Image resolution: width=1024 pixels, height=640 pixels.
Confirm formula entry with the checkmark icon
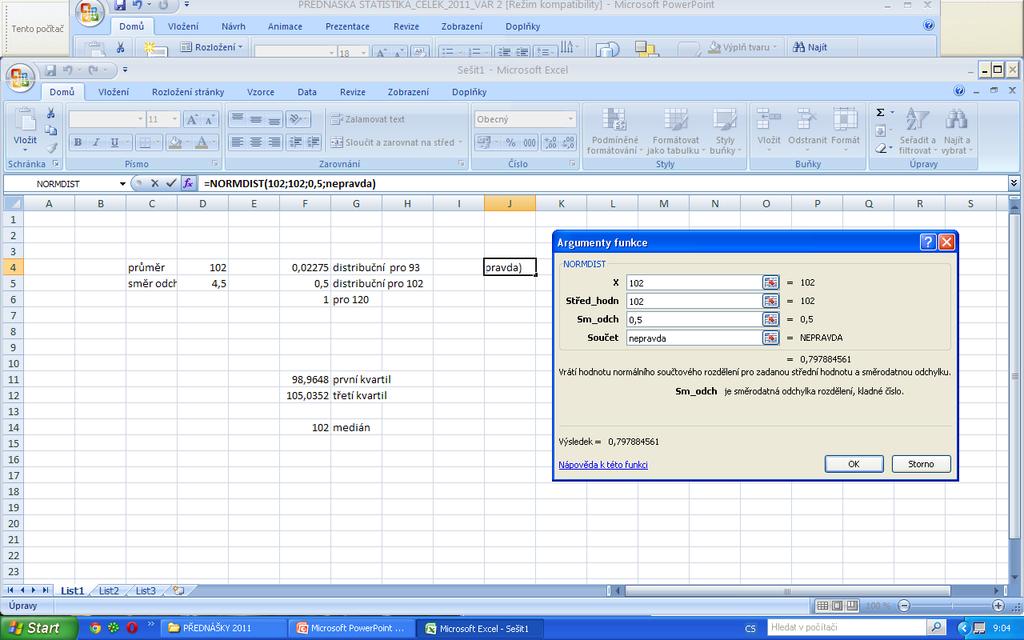coord(171,184)
